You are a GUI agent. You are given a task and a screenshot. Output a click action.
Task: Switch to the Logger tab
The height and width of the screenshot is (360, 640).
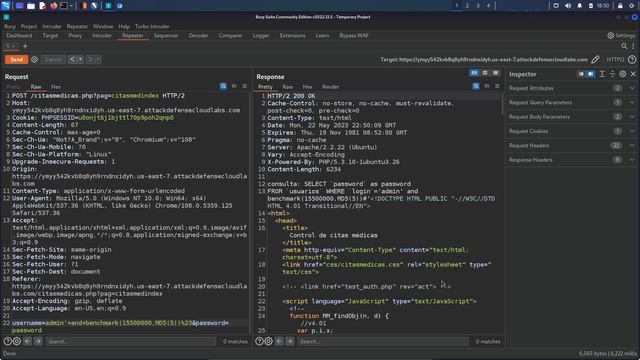coord(261,36)
